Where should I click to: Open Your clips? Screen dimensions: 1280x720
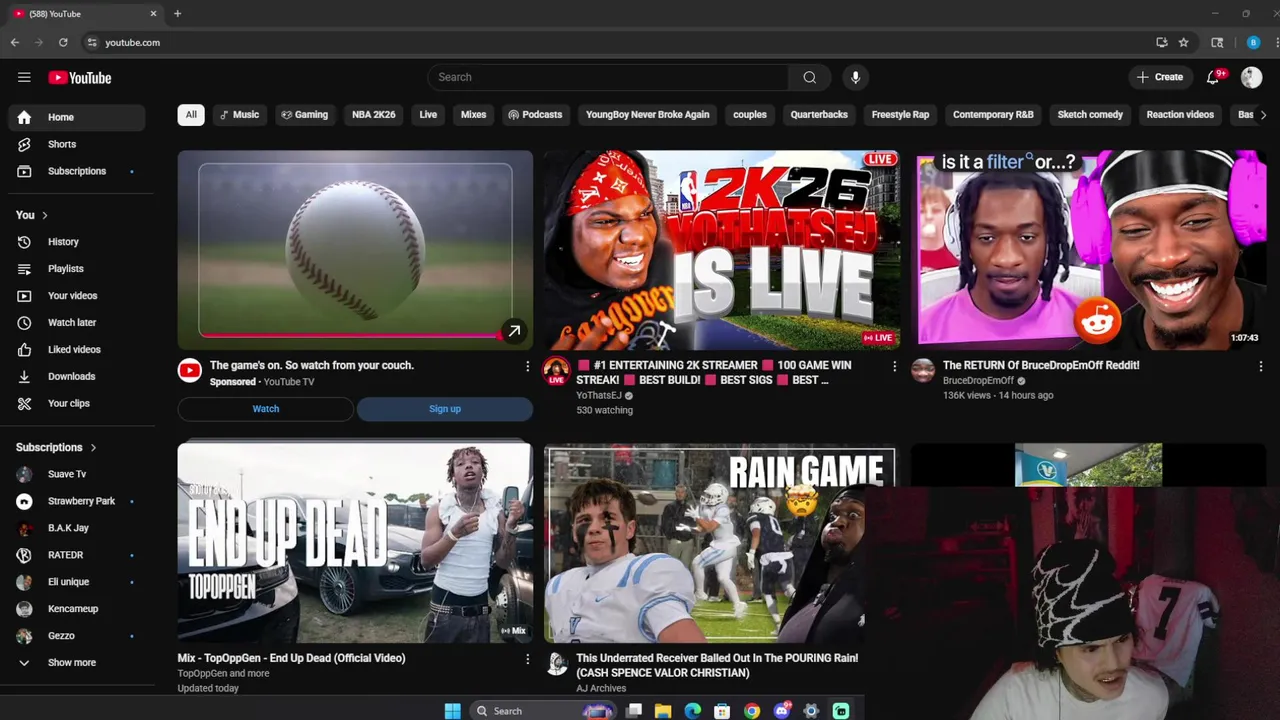76,404
